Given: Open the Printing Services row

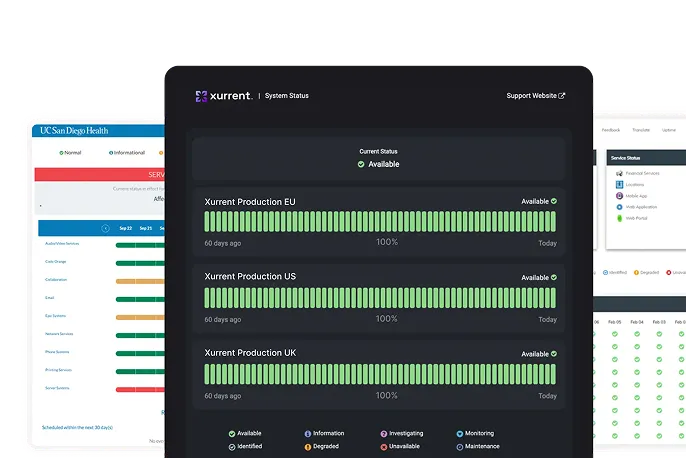Looking at the screenshot, I should pos(58,370).
